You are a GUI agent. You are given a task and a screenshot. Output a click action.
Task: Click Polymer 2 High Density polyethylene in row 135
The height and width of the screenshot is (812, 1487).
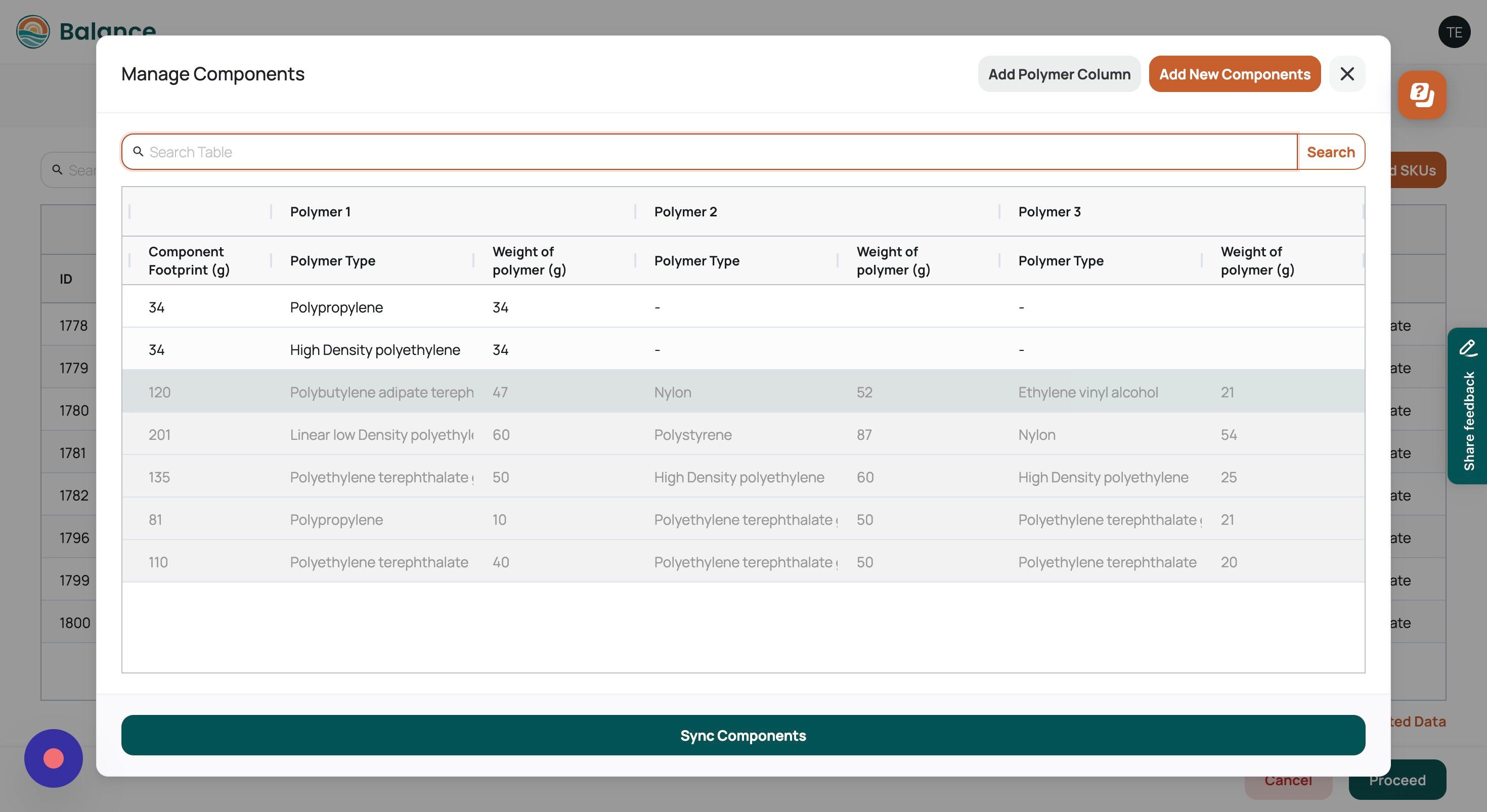click(739, 477)
